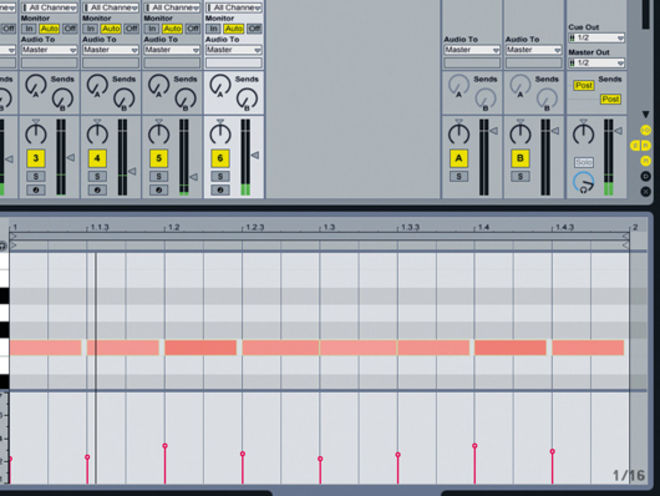Open track 3 Audio To Master dropdown

pos(49,50)
